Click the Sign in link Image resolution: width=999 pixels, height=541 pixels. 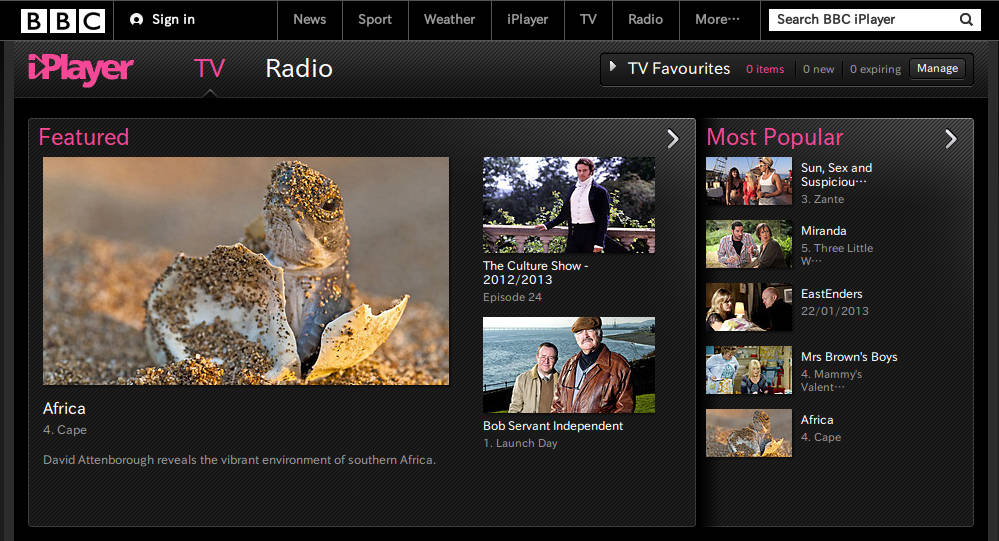click(173, 20)
